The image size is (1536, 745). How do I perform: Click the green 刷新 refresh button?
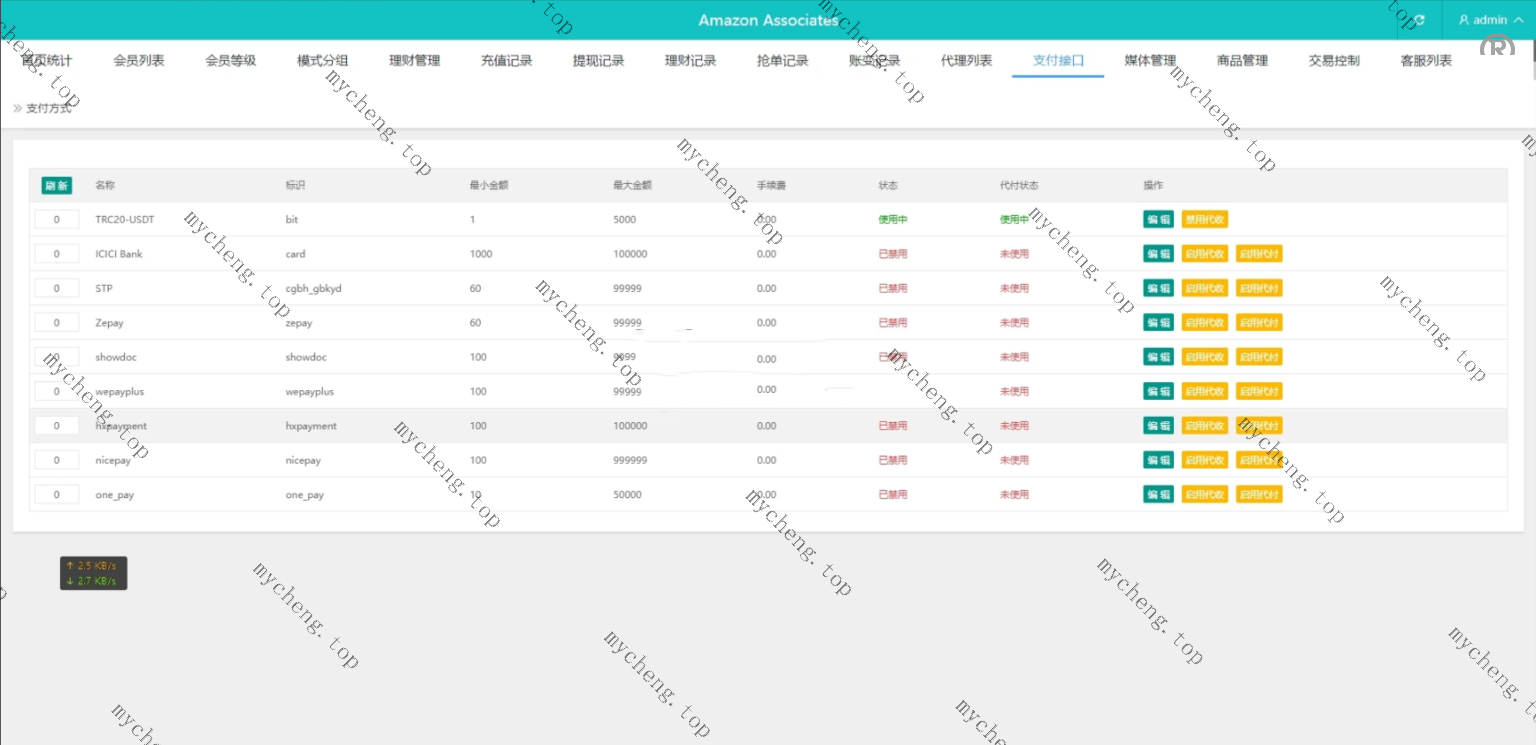(x=56, y=185)
